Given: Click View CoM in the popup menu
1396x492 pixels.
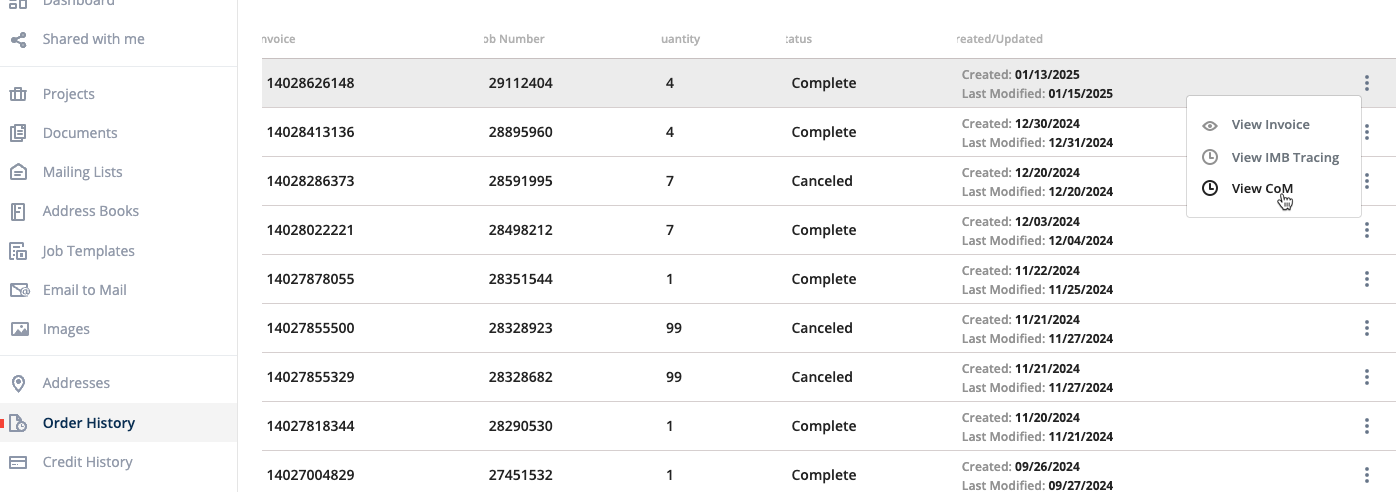Looking at the screenshot, I should (x=1261, y=188).
